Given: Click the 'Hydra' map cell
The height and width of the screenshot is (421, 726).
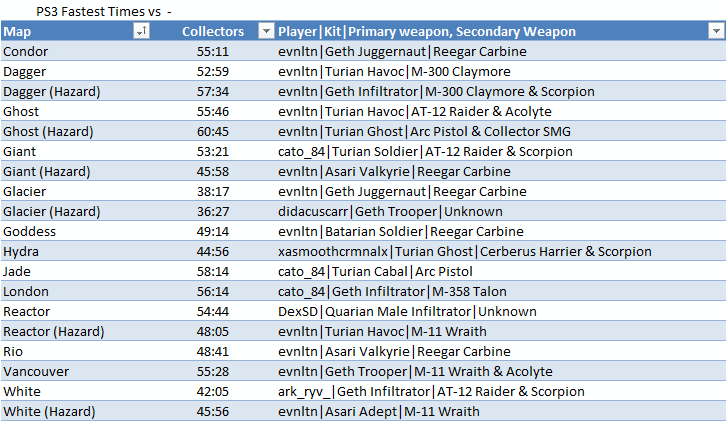Looking at the screenshot, I should [x=75, y=251].
